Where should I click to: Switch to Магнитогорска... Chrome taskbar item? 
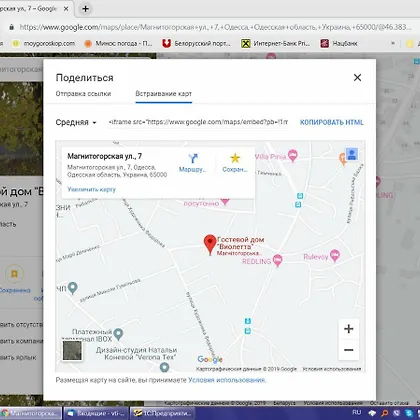click(x=31, y=413)
